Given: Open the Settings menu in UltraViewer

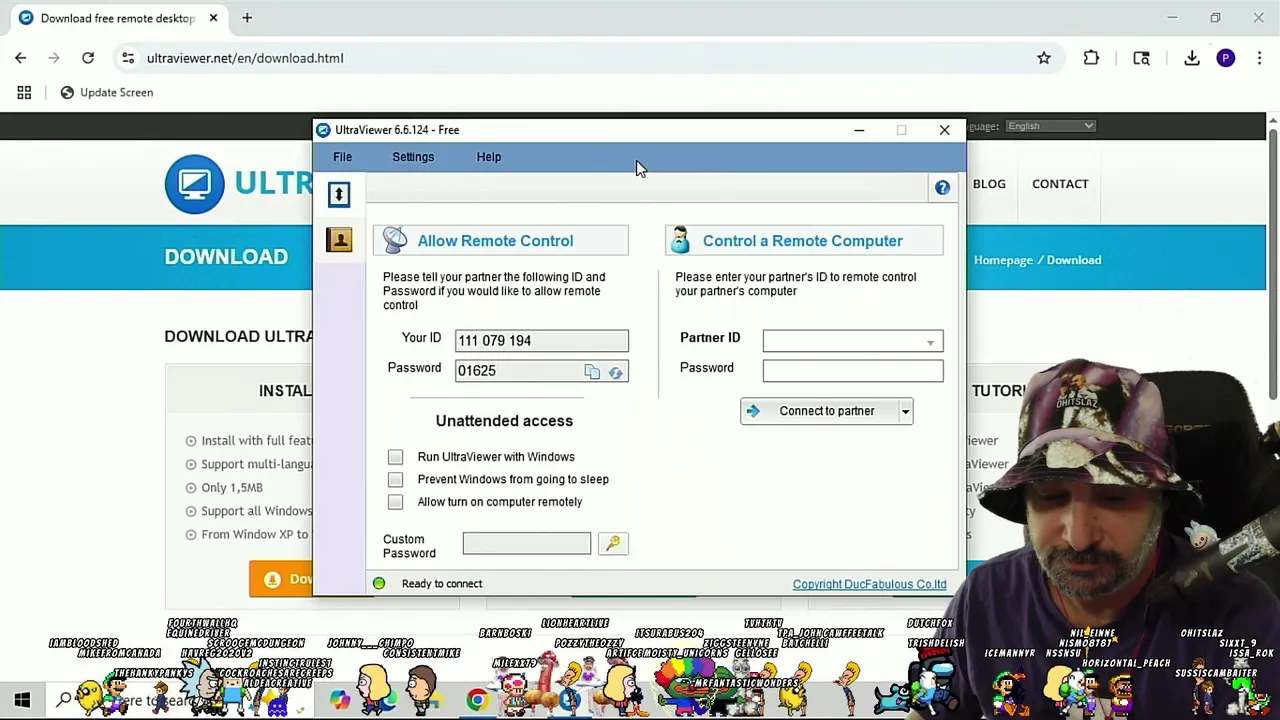Looking at the screenshot, I should (x=413, y=157).
